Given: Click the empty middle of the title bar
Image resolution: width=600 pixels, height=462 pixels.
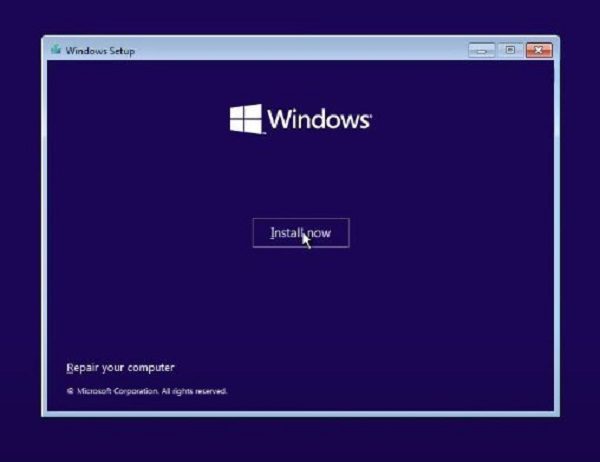Looking at the screenshot, I should (300, 50).
